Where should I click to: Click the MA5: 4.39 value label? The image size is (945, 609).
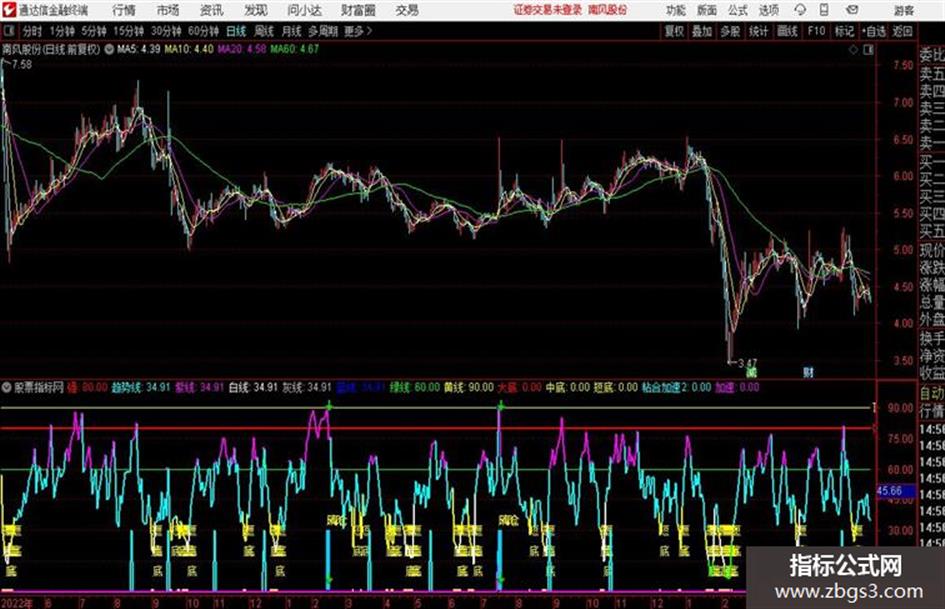pyautogui.click(x=139, y=49)
